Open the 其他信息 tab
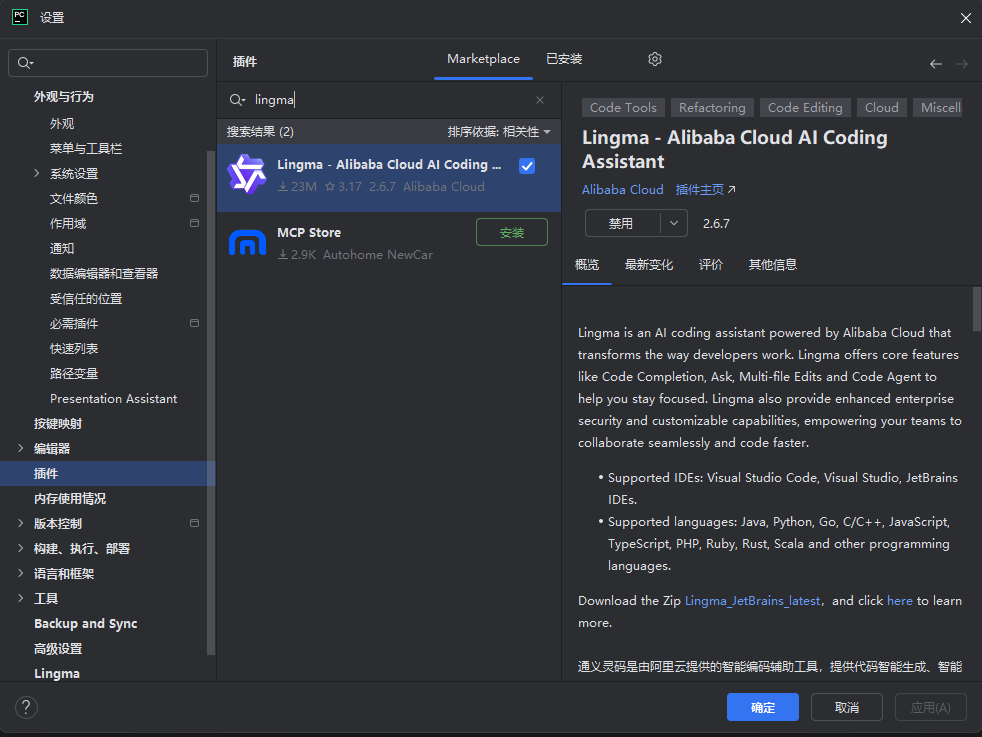This screenshot has width=982, height=737. point(772,265)
